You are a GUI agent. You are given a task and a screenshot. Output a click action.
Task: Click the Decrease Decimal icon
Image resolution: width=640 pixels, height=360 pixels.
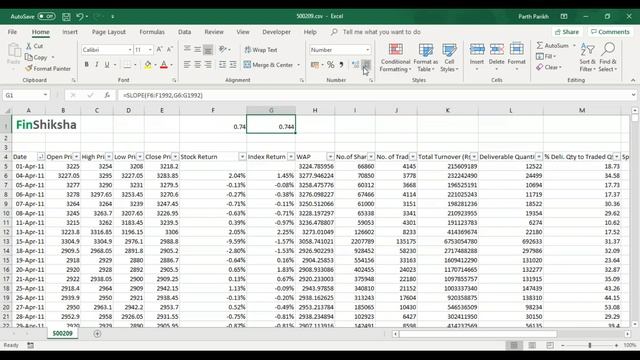click(x=366, y=64)
